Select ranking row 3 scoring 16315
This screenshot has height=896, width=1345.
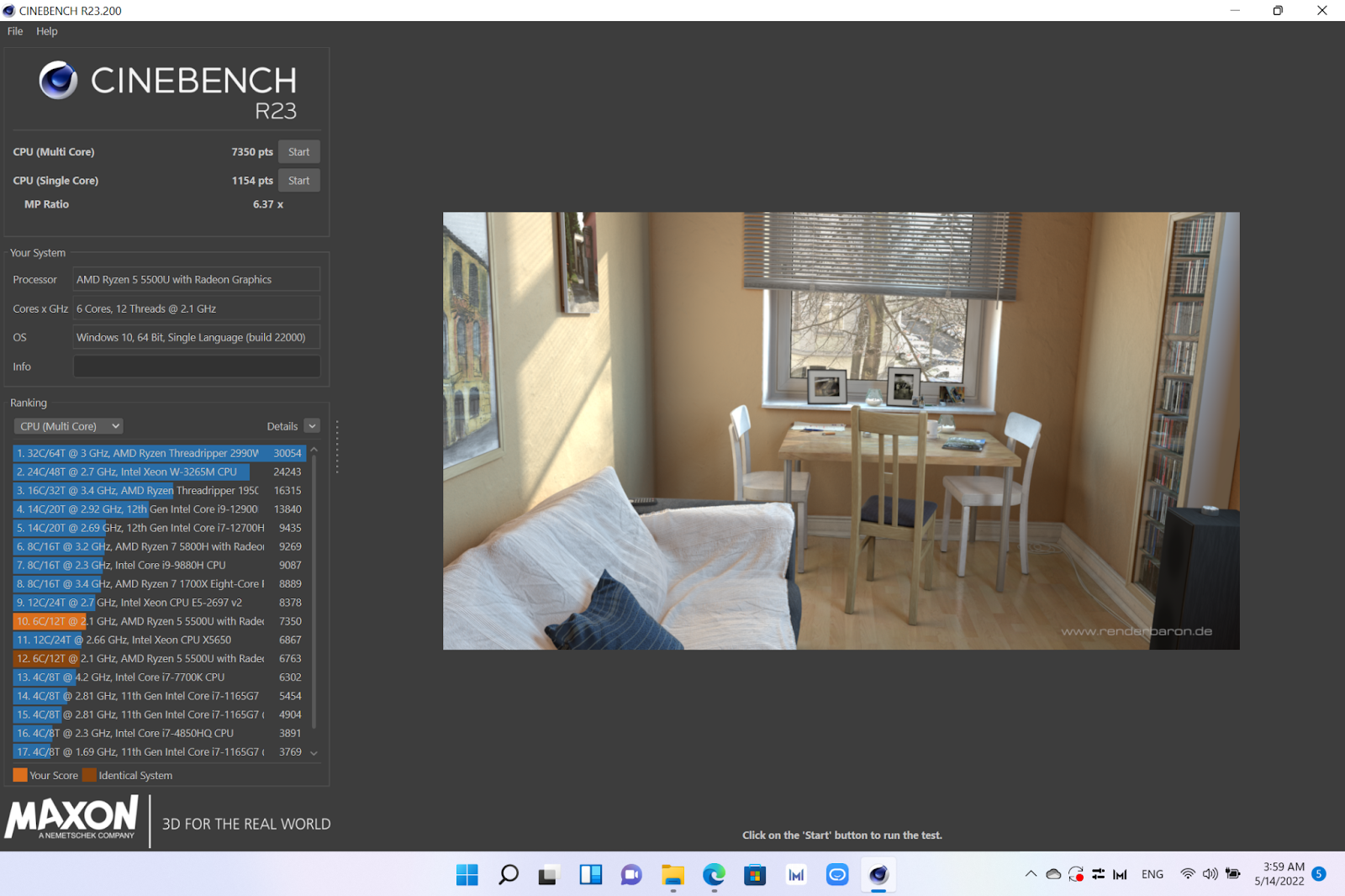(159, 490)
